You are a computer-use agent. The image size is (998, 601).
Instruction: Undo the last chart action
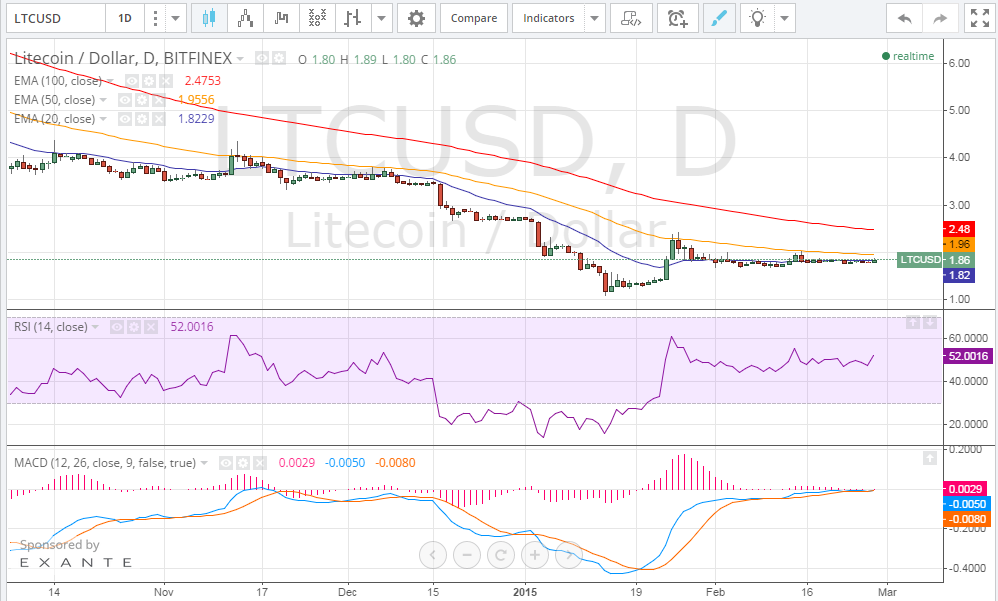tap(905, 17)
